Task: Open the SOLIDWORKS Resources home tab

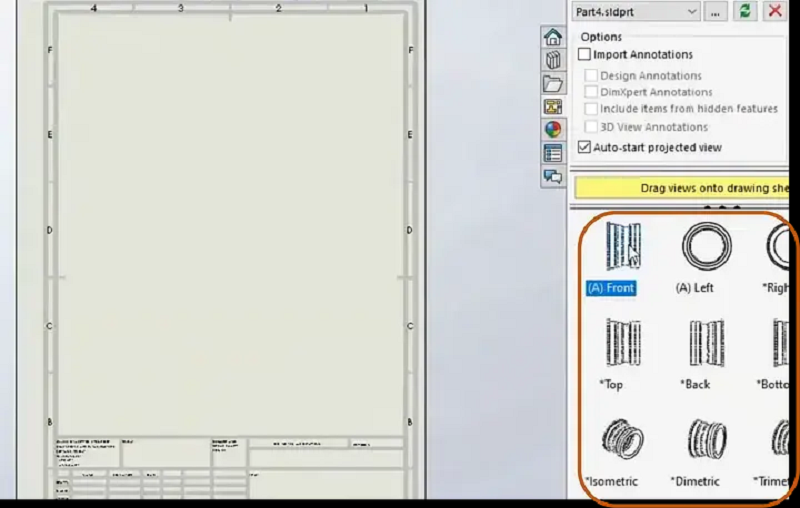Action: [x=552, y=38]
